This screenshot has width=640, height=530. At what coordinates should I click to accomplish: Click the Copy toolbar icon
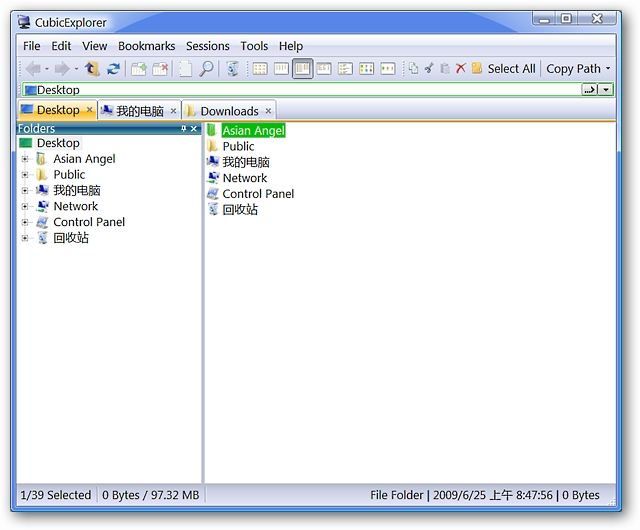click(413, 68)
